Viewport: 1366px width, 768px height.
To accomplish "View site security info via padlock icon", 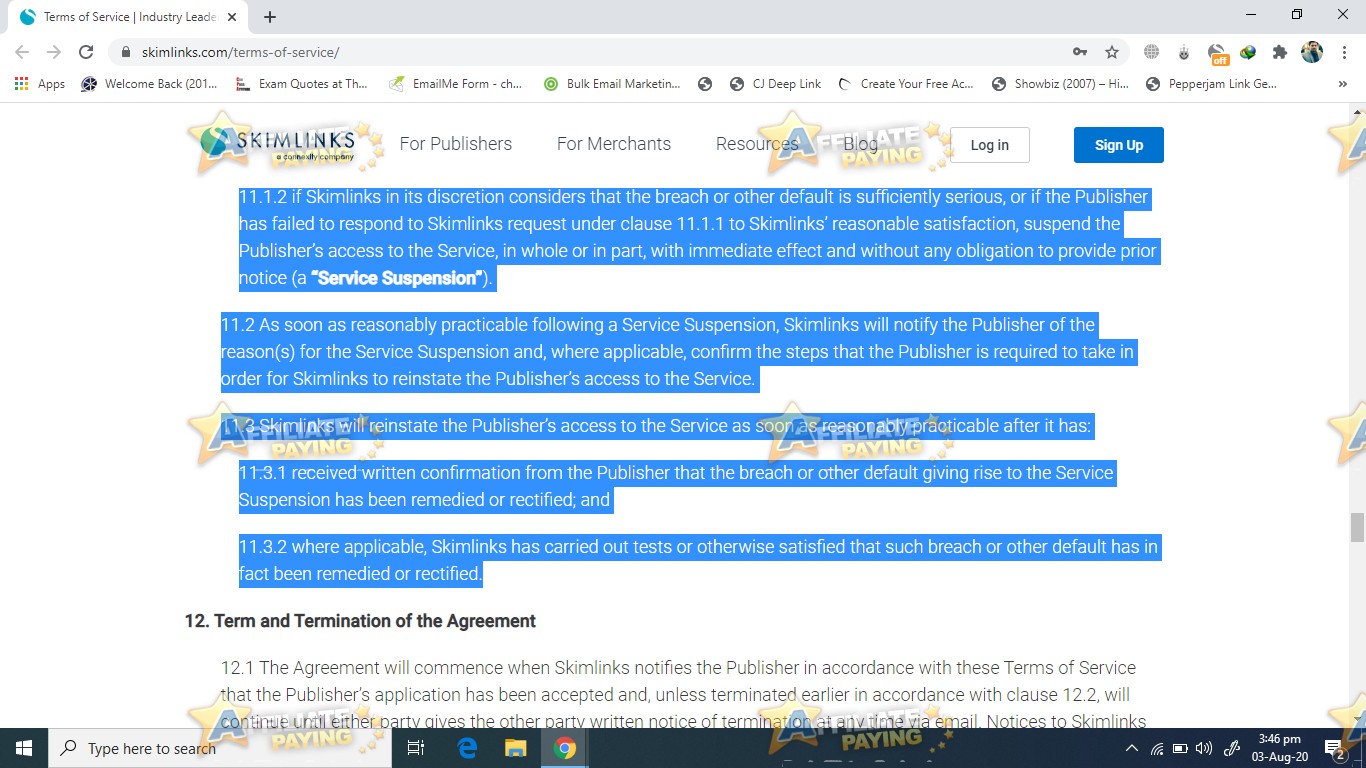I will pyautogui.click(x=125, y=52).
